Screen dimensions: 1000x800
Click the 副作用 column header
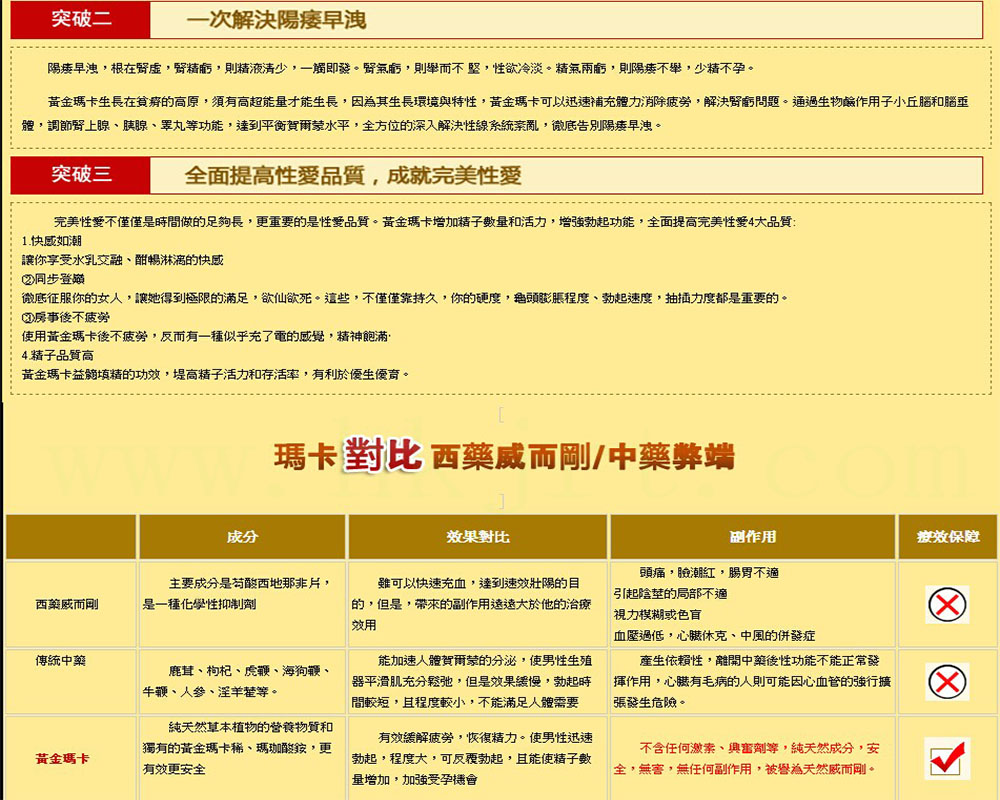tap(752, 537)
